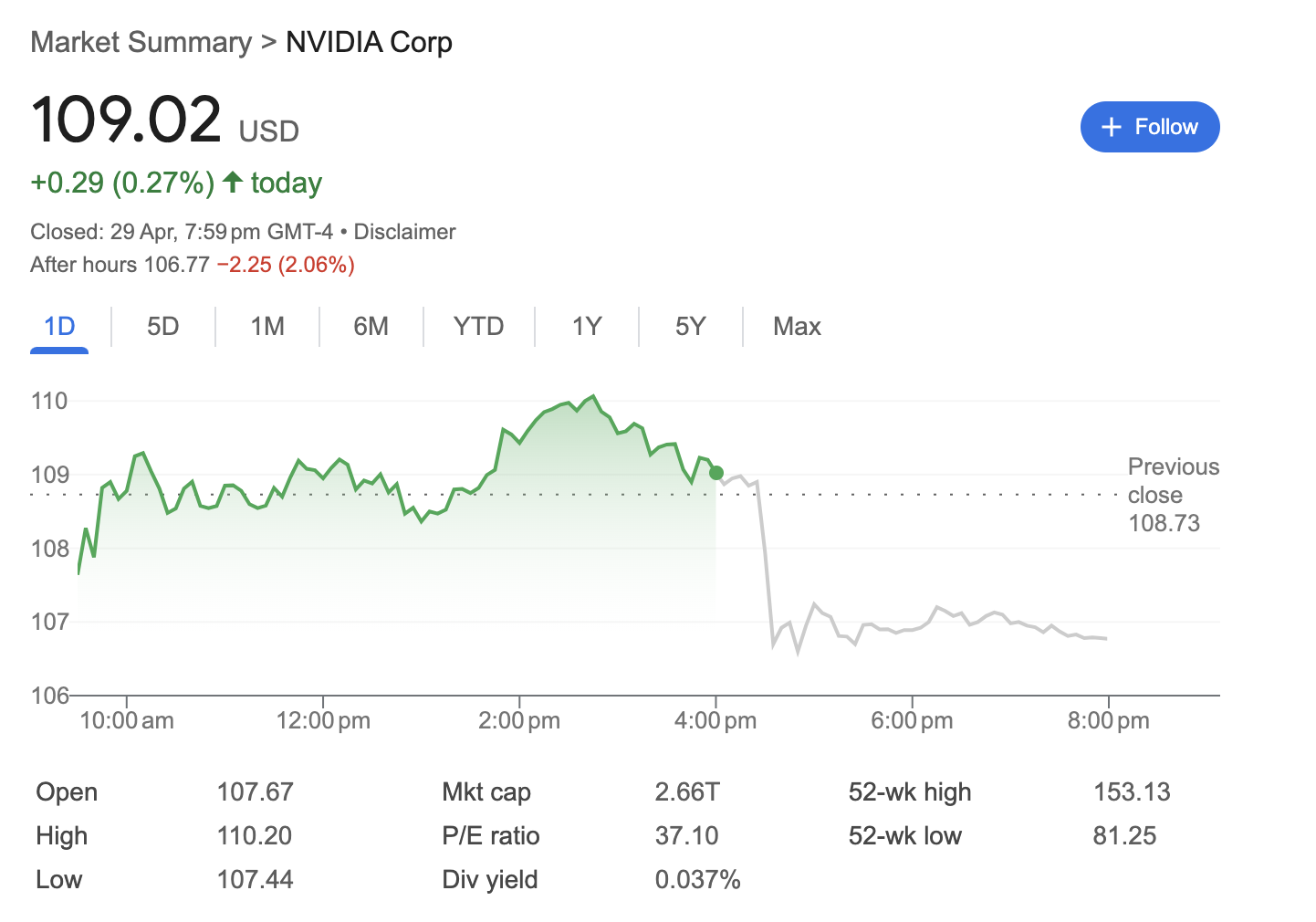Viewport: 1316px width, 922px height.
Task: Click the 4:00 pm marker on the time axis
Action: (715, 720)
